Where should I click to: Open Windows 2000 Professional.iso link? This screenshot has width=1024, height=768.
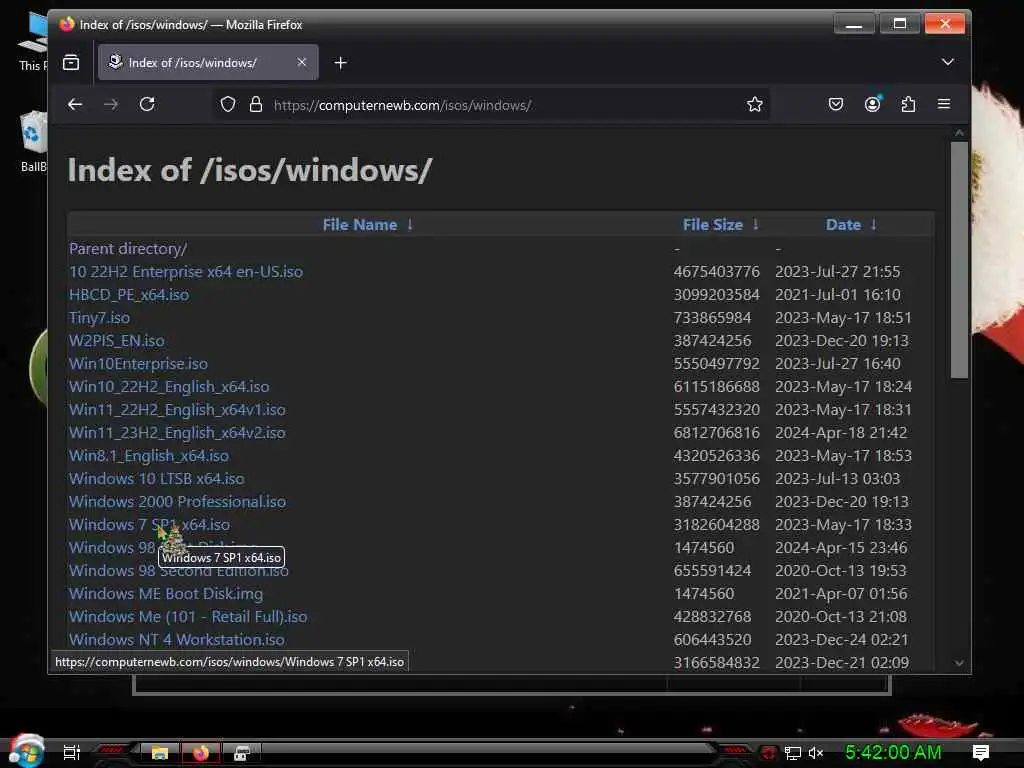178,502
